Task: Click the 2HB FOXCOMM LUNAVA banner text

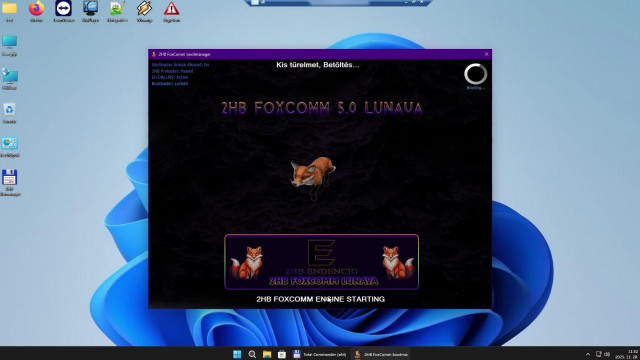Action: tap(323, 281)
